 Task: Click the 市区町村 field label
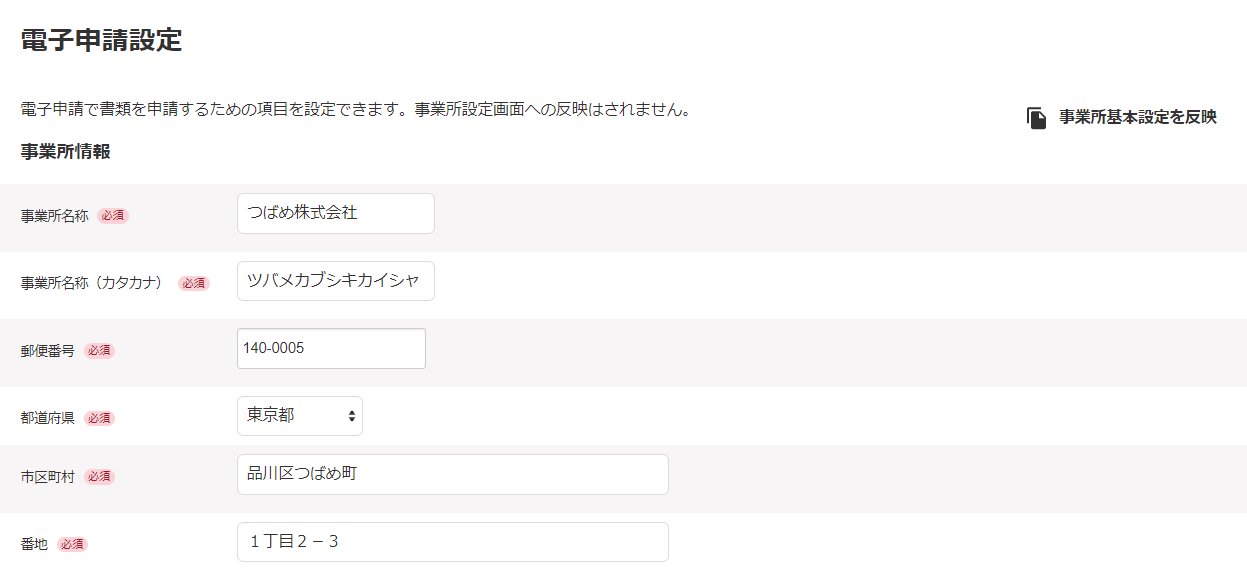[48, 477]
